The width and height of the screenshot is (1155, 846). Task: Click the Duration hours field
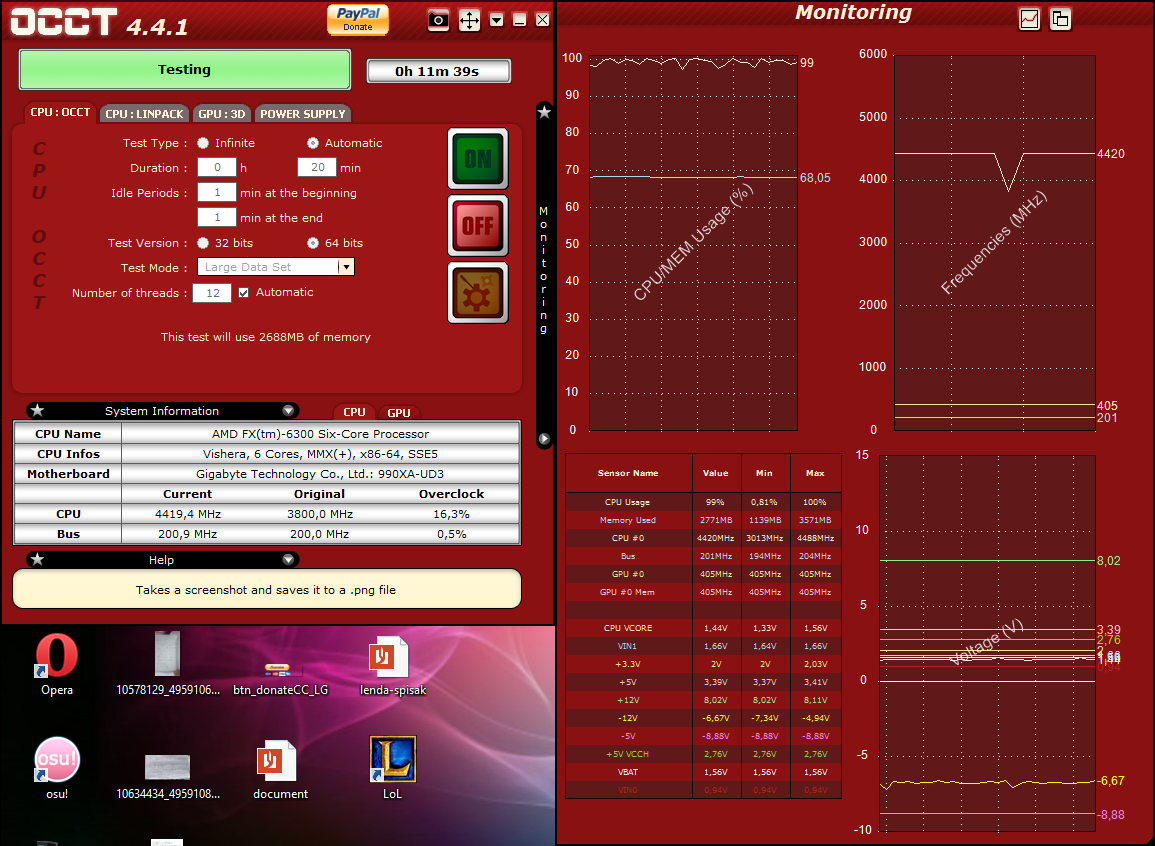(217, 168)
